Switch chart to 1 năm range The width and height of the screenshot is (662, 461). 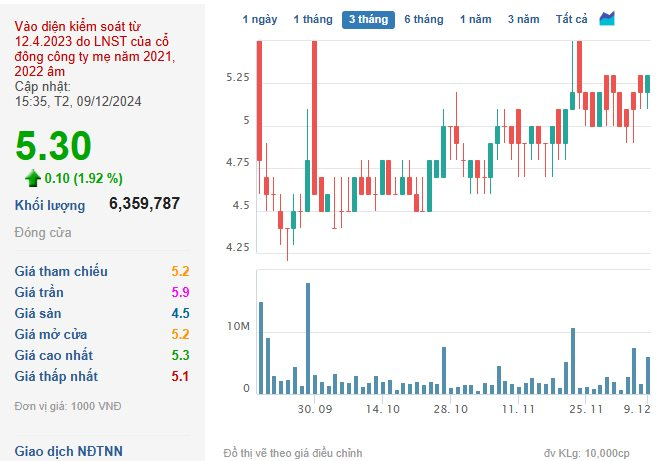click(475, 19)
